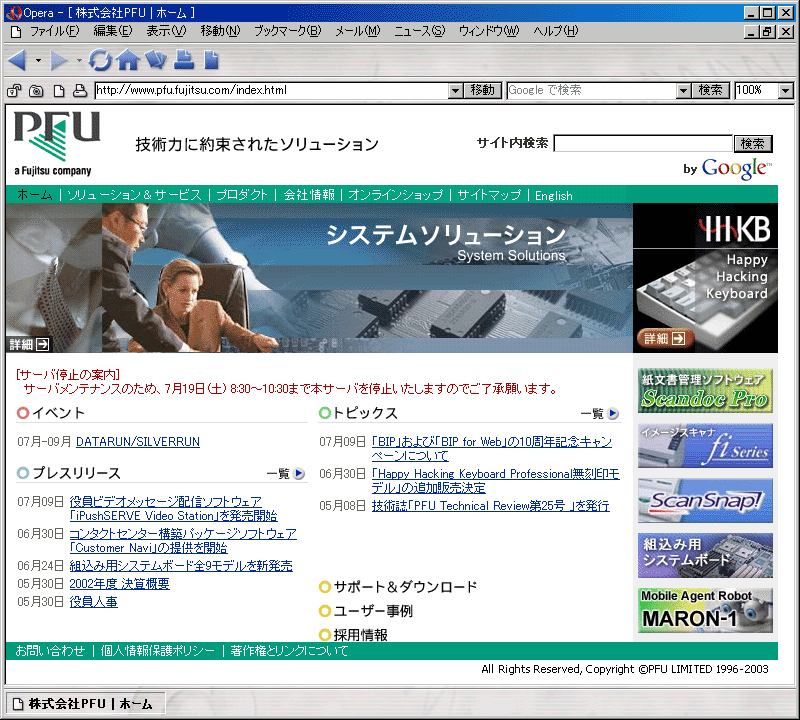Open the ウィンドウ menu

click(489, 31)
